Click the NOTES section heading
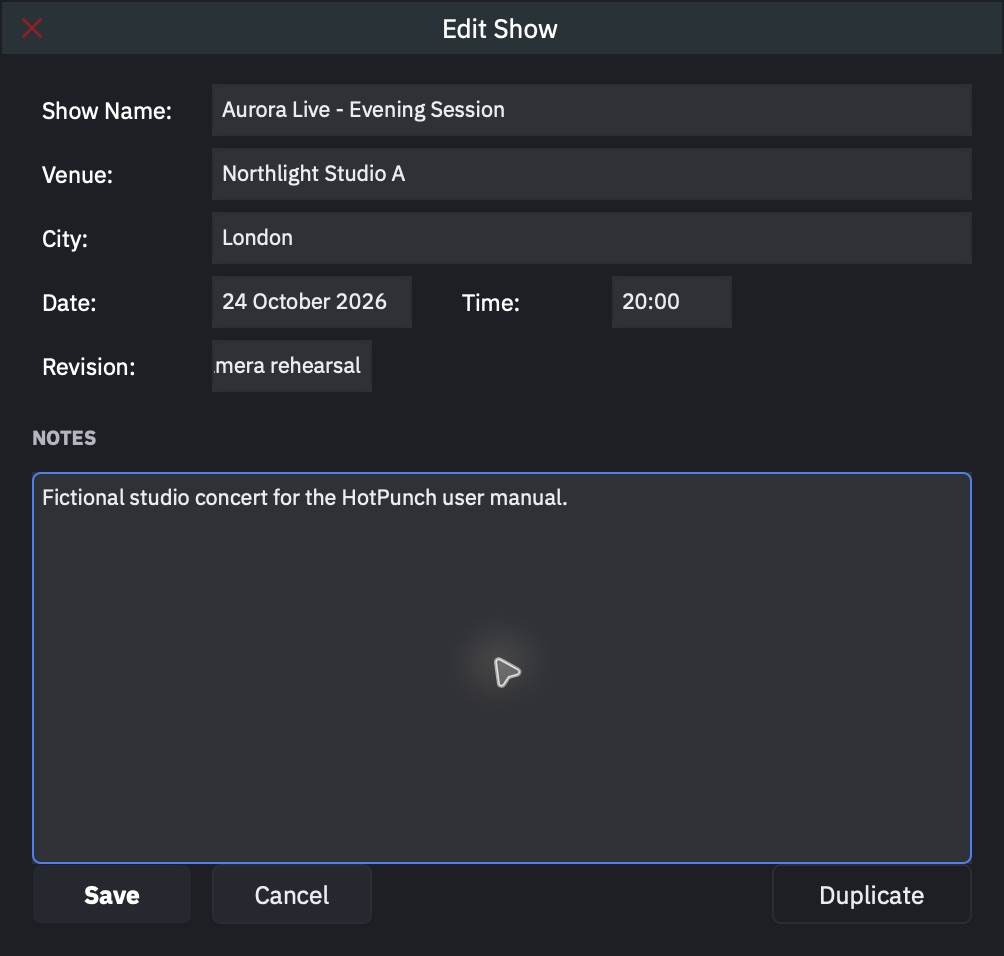 pos(64,438)
